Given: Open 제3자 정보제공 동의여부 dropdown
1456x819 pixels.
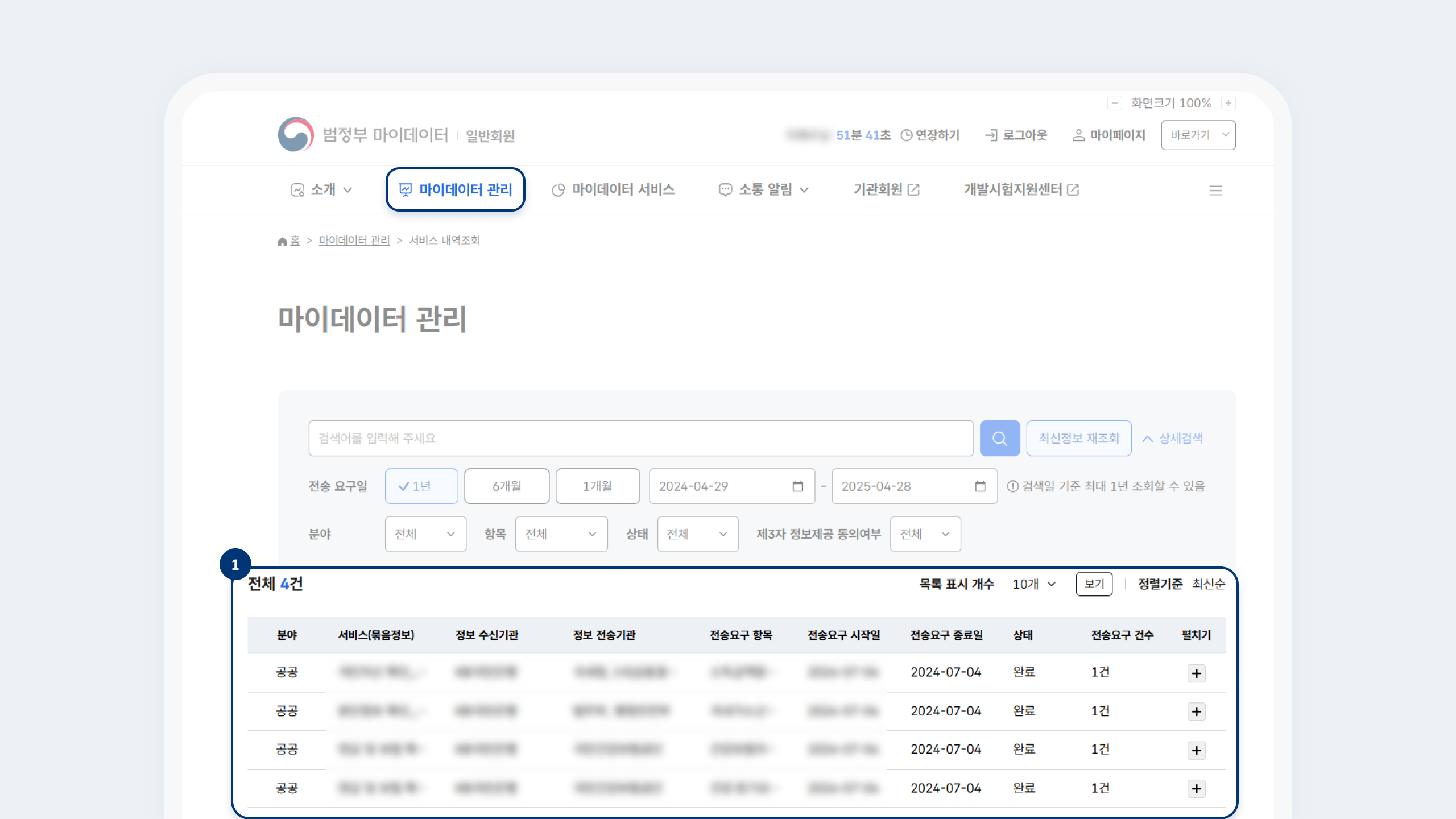Looking at the screenshot, I should click(925, 534).
